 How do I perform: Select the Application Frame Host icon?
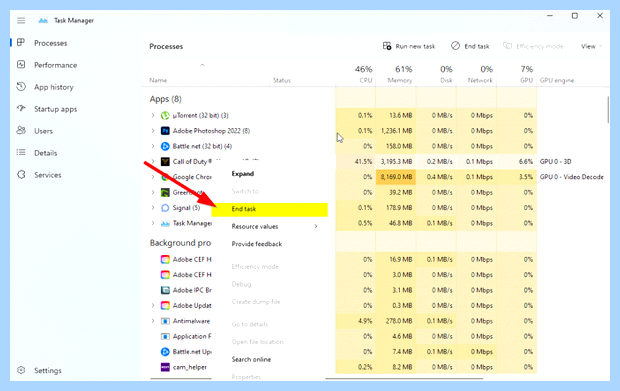click(165, 336)
